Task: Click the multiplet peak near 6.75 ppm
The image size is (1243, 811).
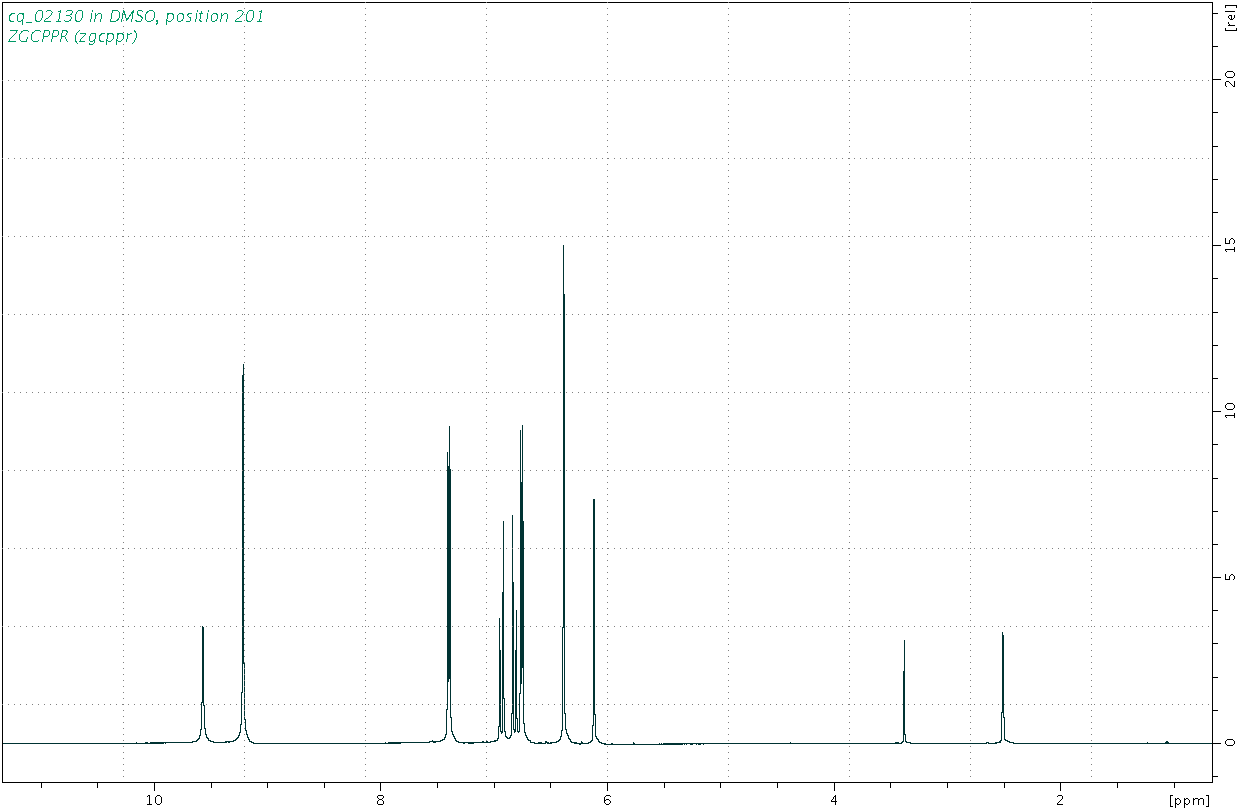Action: click(521, 585)
